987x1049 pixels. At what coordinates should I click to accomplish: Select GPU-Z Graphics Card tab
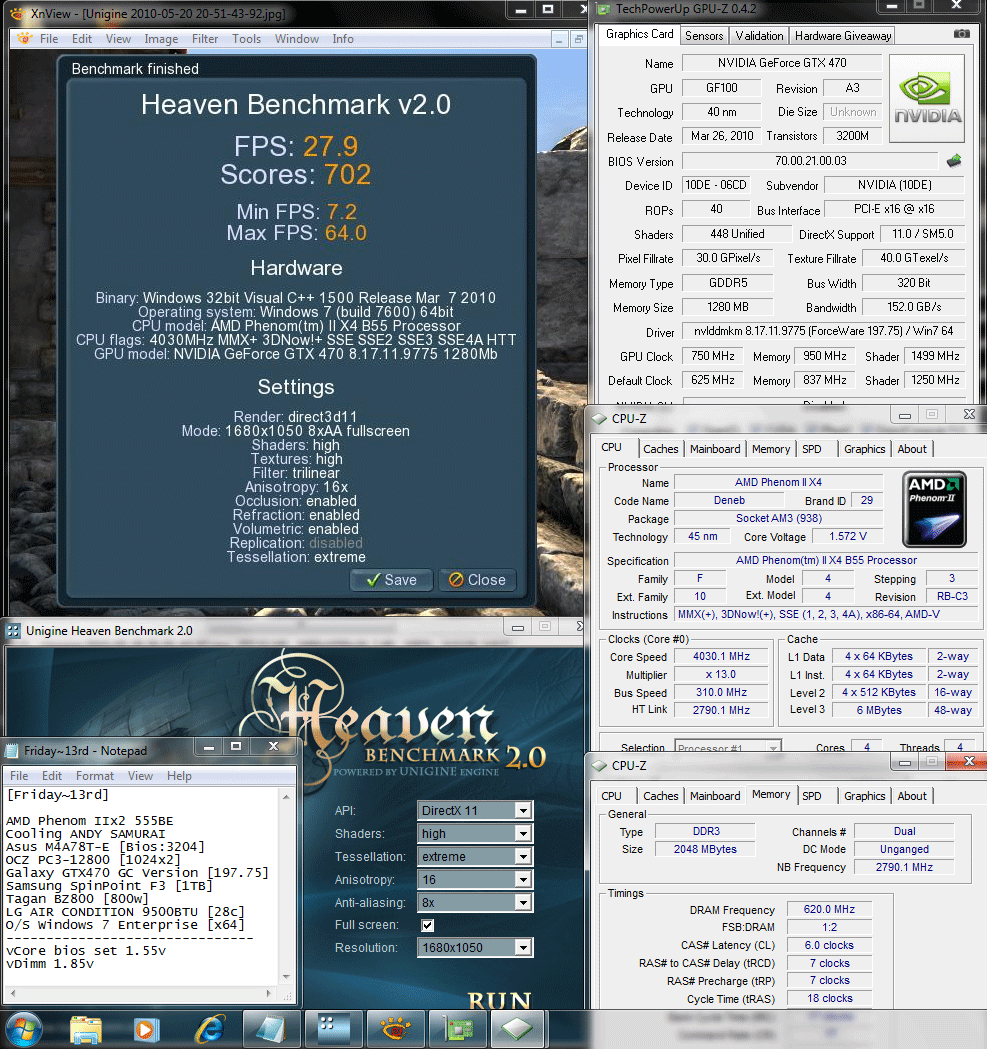pyautogui.click(x=640, y=34)
